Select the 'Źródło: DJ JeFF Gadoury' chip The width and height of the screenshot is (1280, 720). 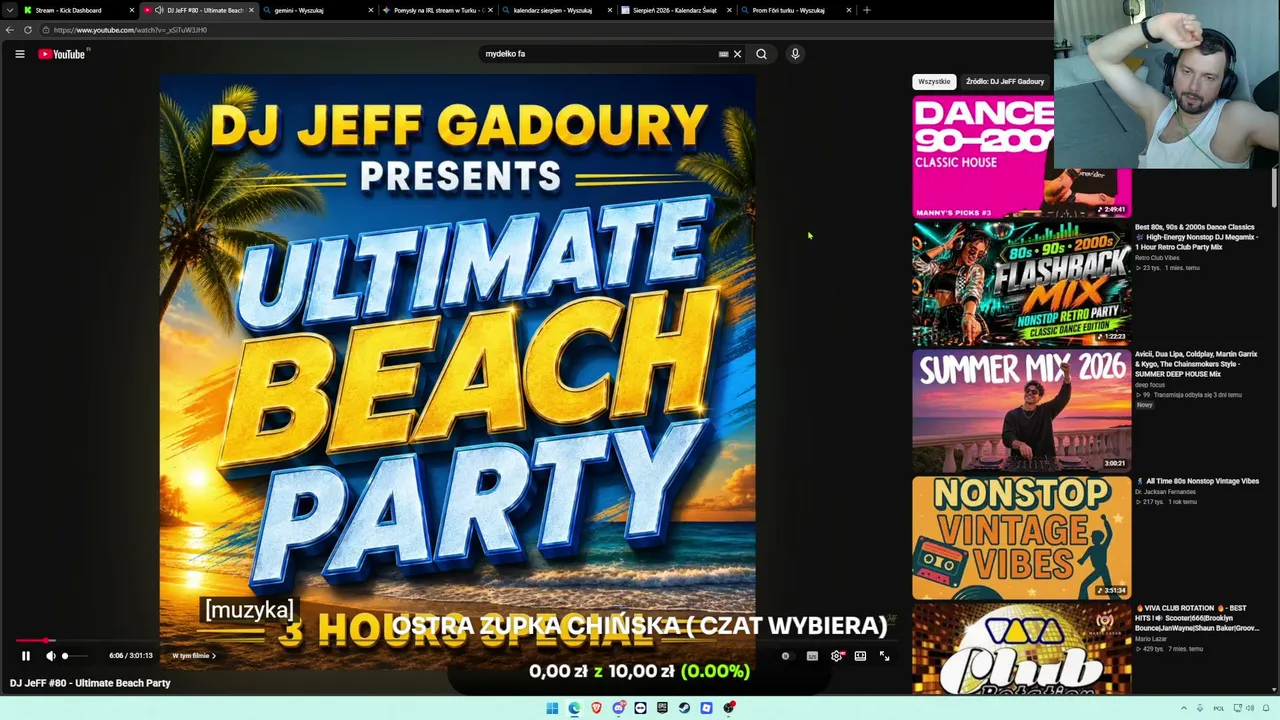[x=1005, y=81]
